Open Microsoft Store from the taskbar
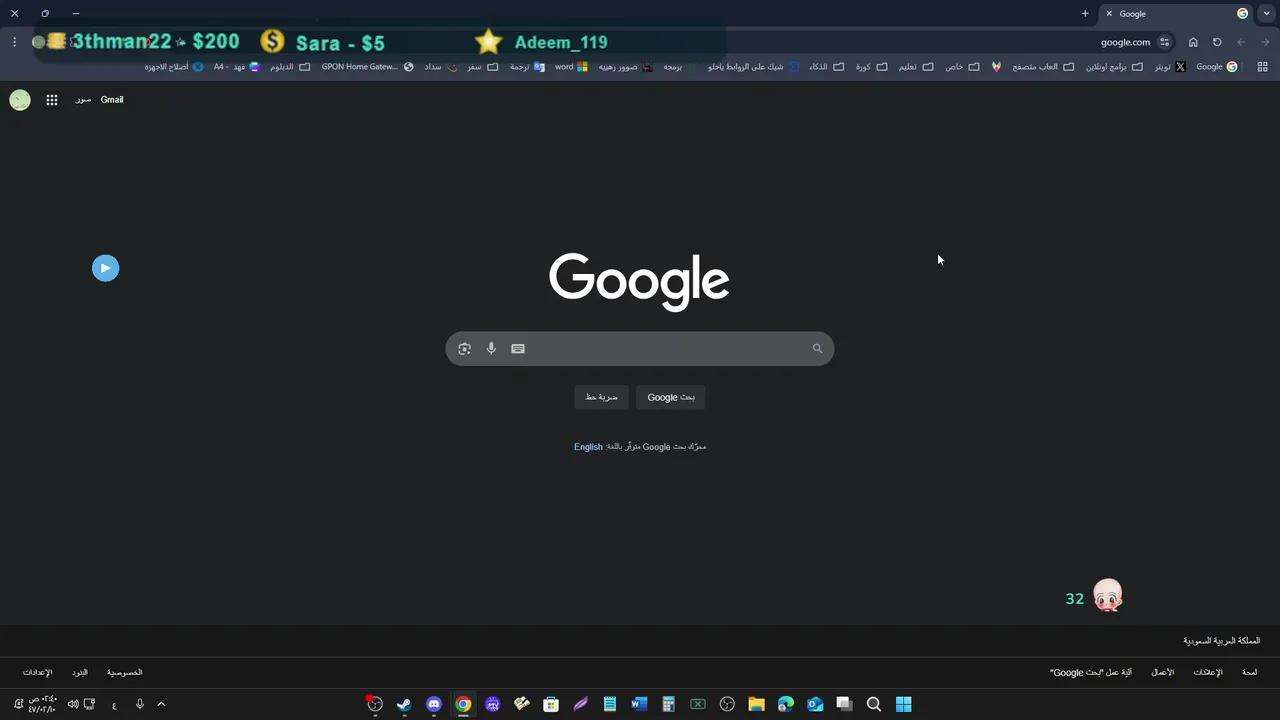 tap(551, 704)
